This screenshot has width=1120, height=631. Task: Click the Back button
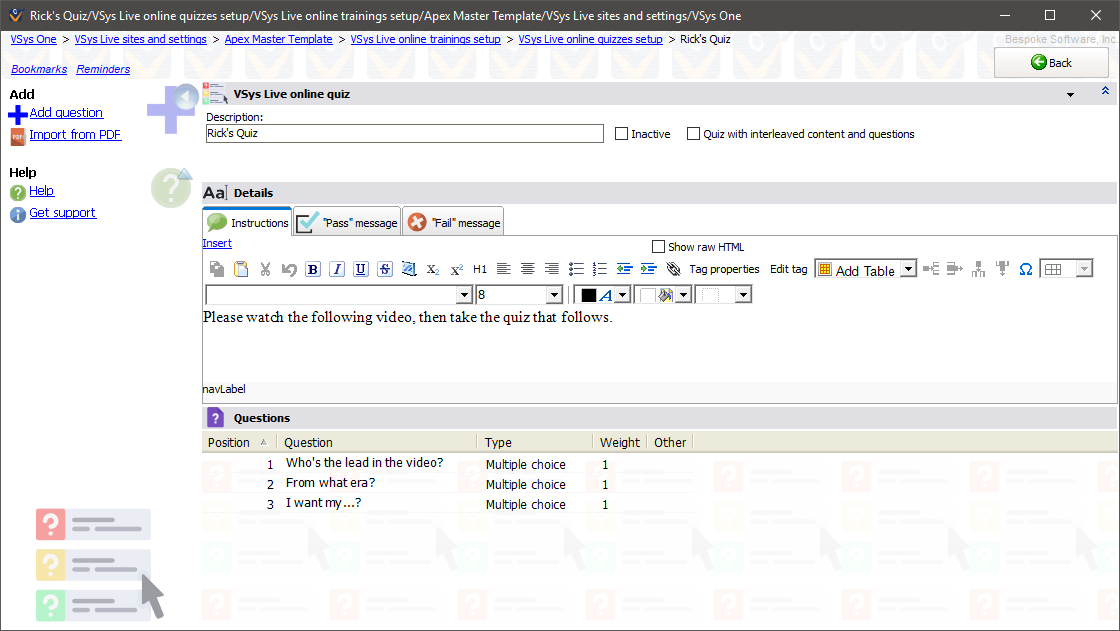(1051, 63)
